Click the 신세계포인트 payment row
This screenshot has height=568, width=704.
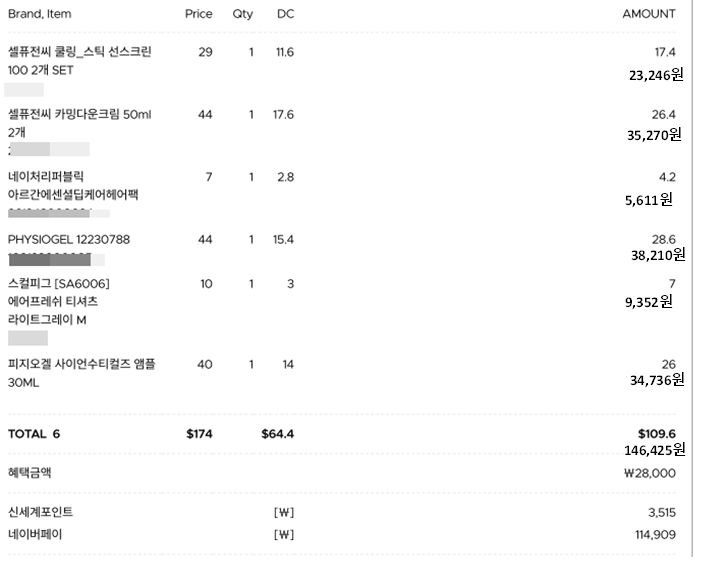click(40, 512)
